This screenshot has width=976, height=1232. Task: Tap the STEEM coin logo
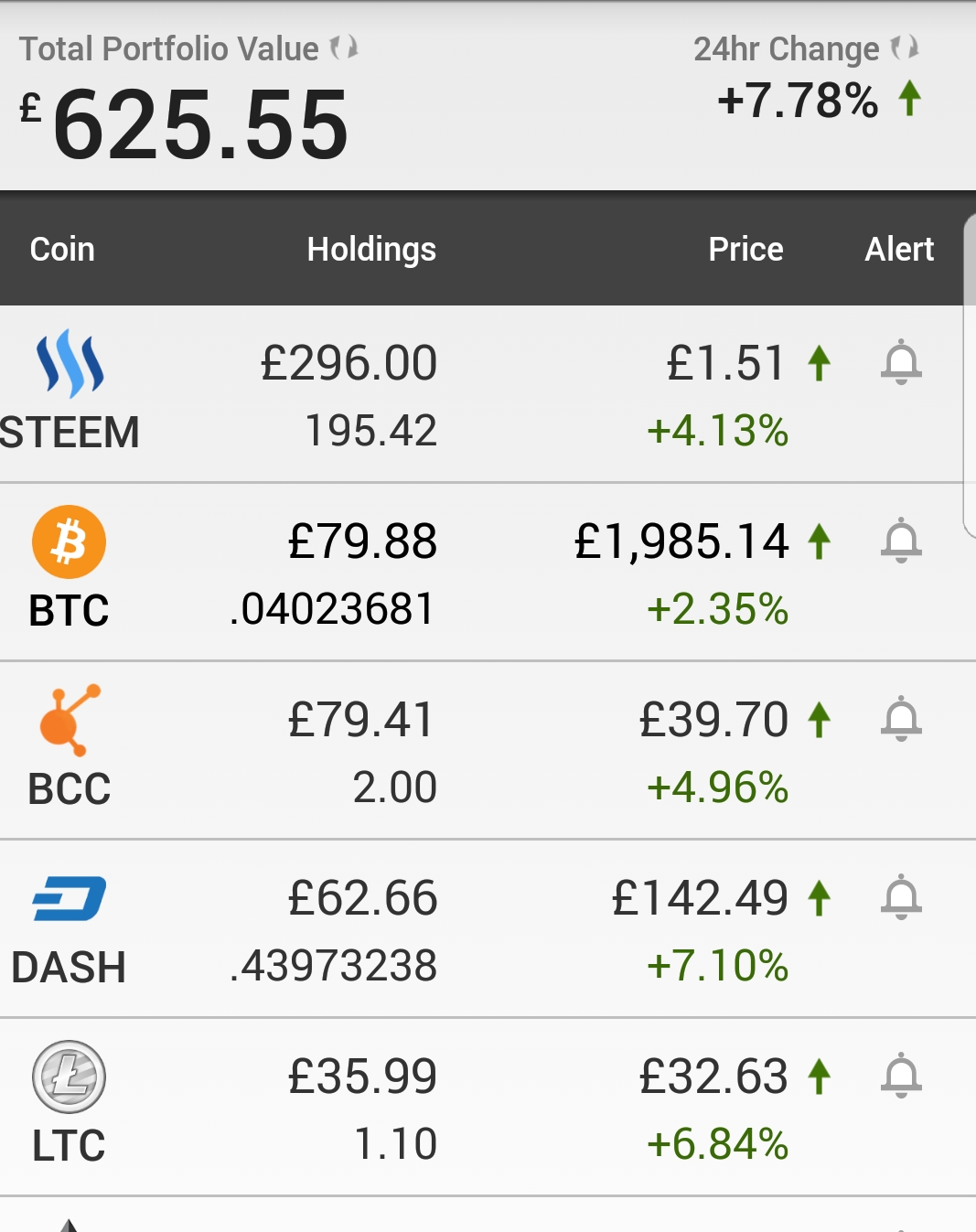tap(70, 363)
